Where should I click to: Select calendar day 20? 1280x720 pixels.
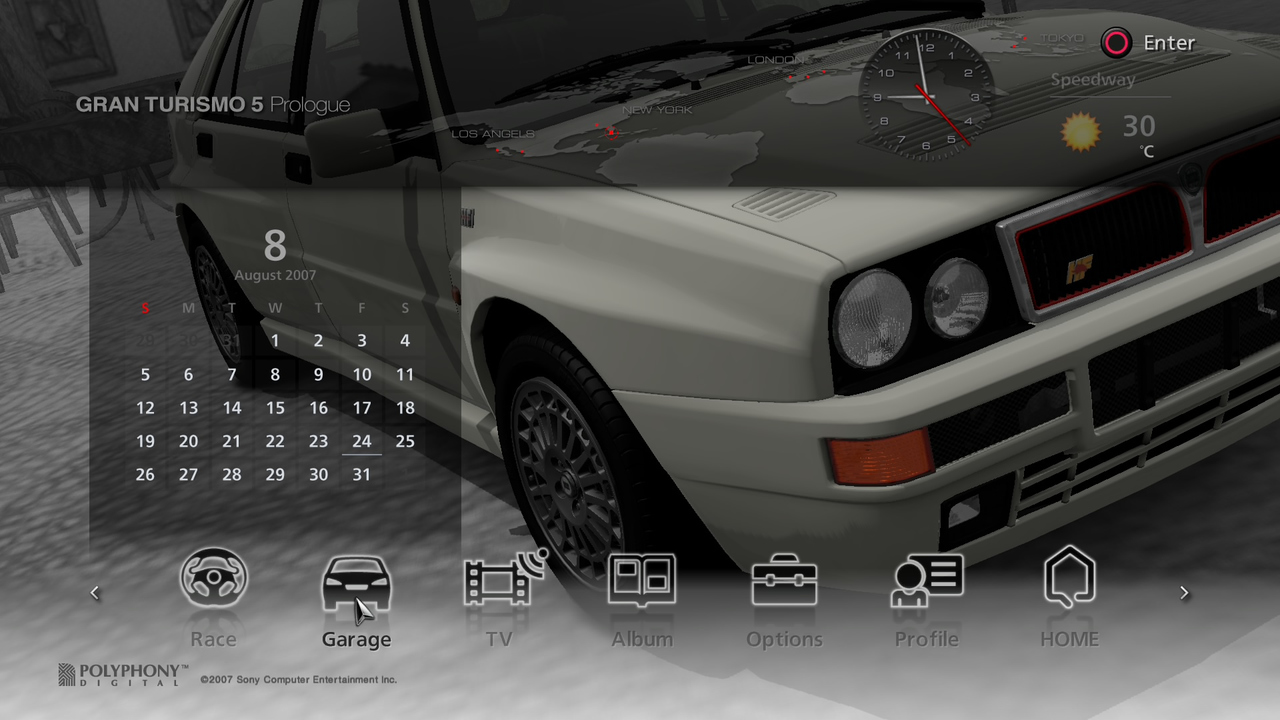click(x=188, y=441)
